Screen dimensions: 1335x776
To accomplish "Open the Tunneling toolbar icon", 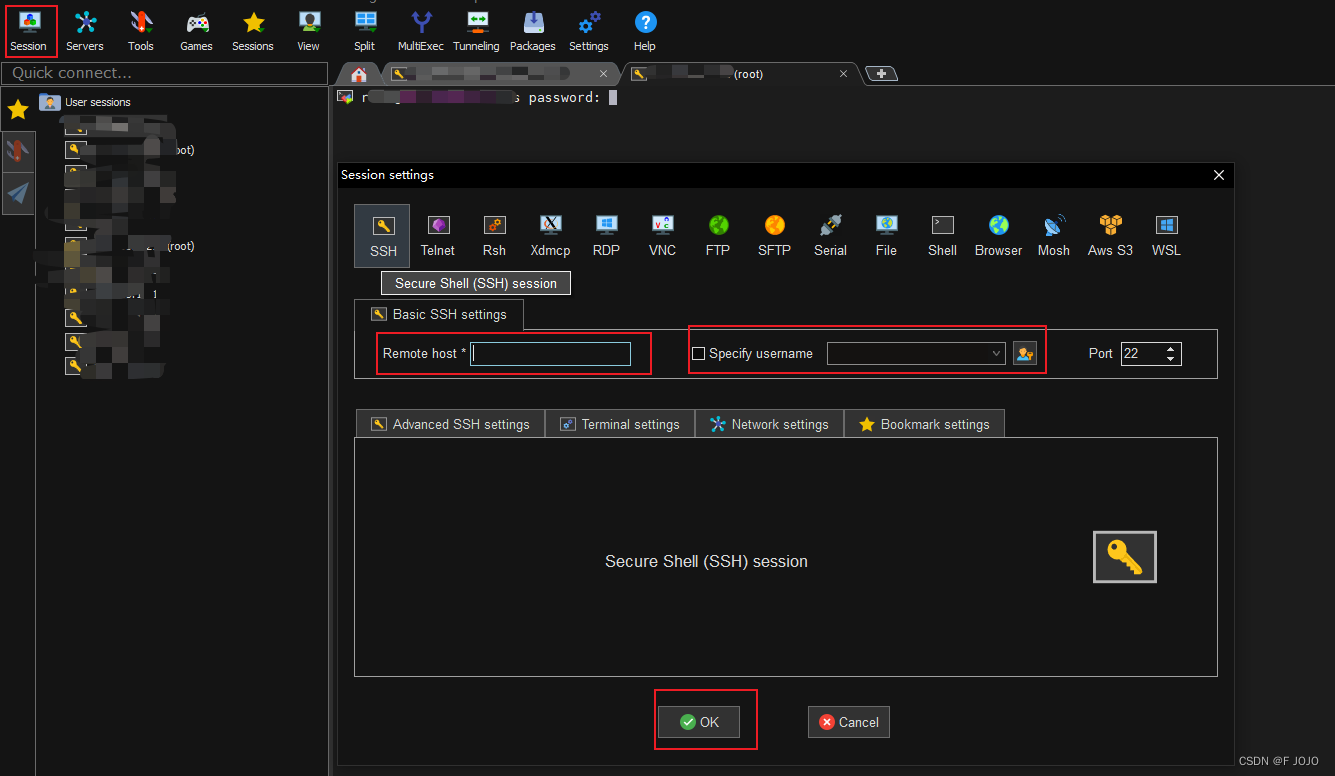I will point(477,31).
